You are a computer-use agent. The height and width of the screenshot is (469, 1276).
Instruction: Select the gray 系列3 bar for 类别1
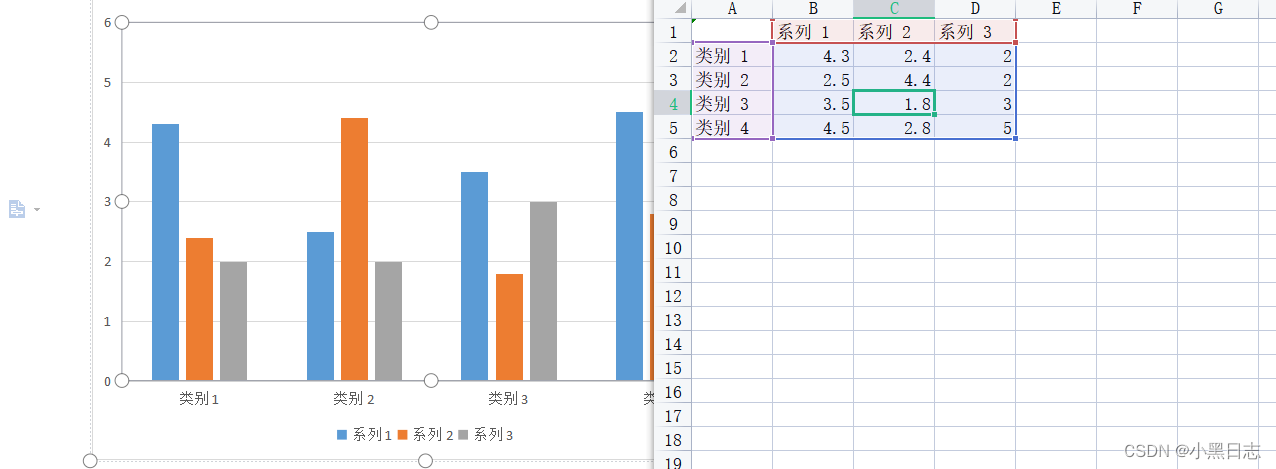[x=233, y=321]
